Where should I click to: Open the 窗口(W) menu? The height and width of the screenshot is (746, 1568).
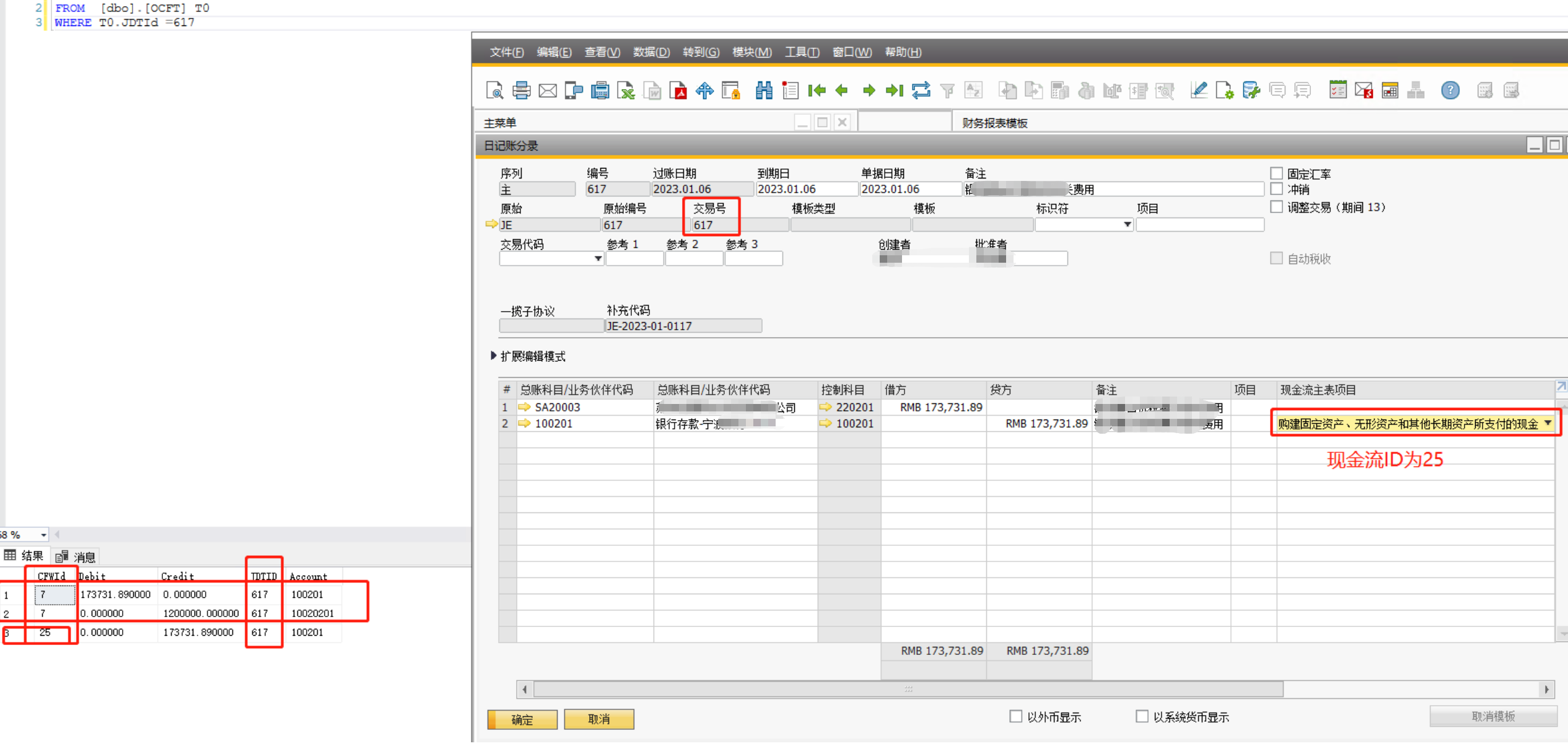click(852, 53)
